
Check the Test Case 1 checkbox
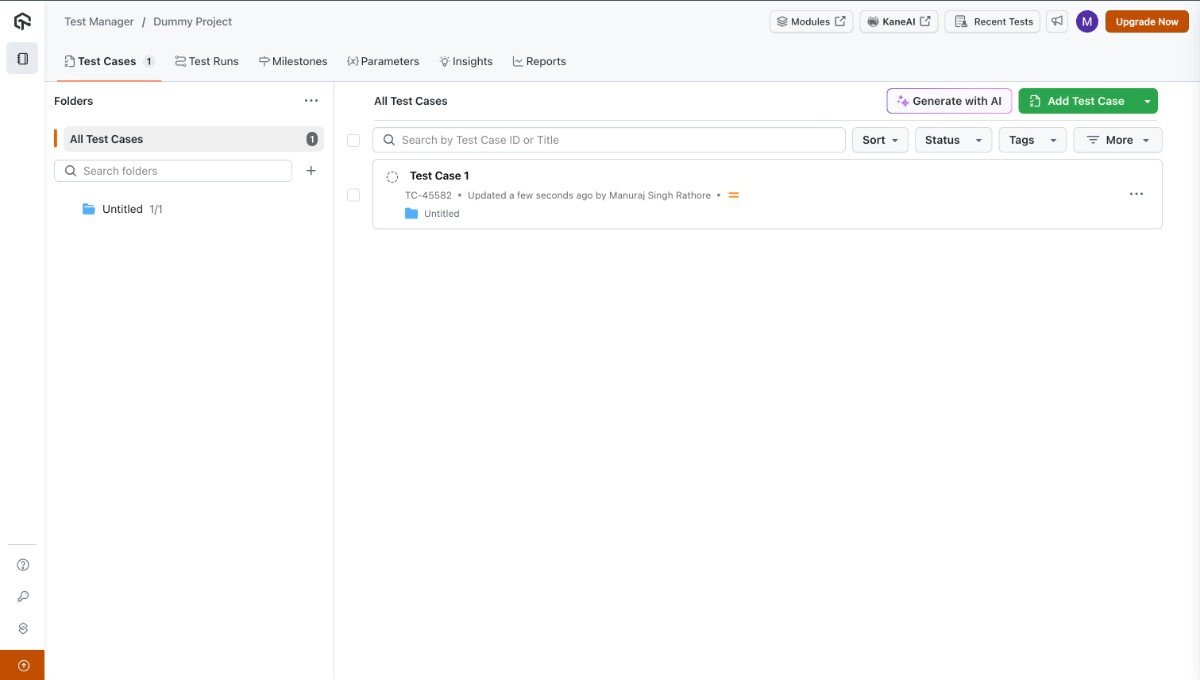(x=353, y=195)
